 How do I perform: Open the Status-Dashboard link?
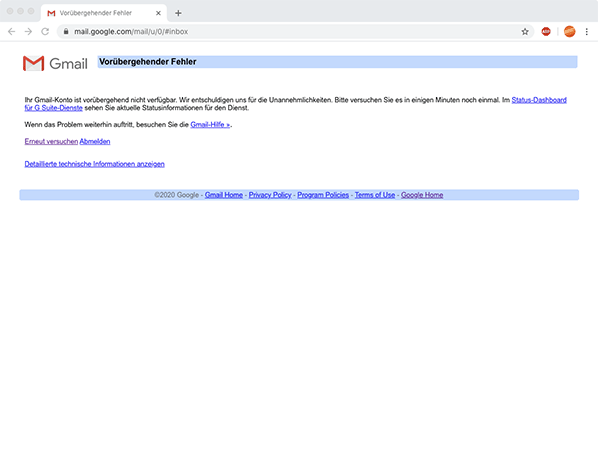point(539,100)
